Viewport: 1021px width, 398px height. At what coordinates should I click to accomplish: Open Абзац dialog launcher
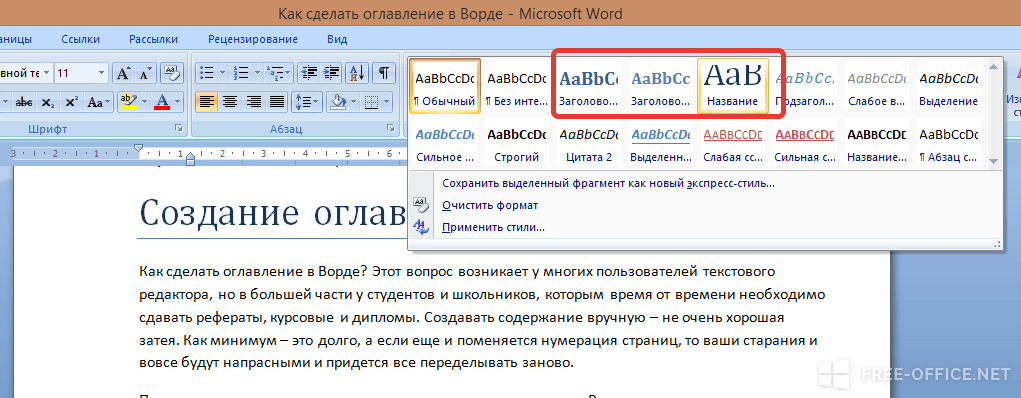[x=391, y=129]
